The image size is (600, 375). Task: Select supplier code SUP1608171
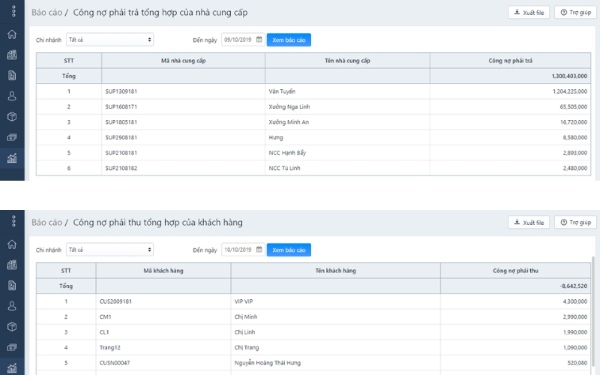pos(121,107)
